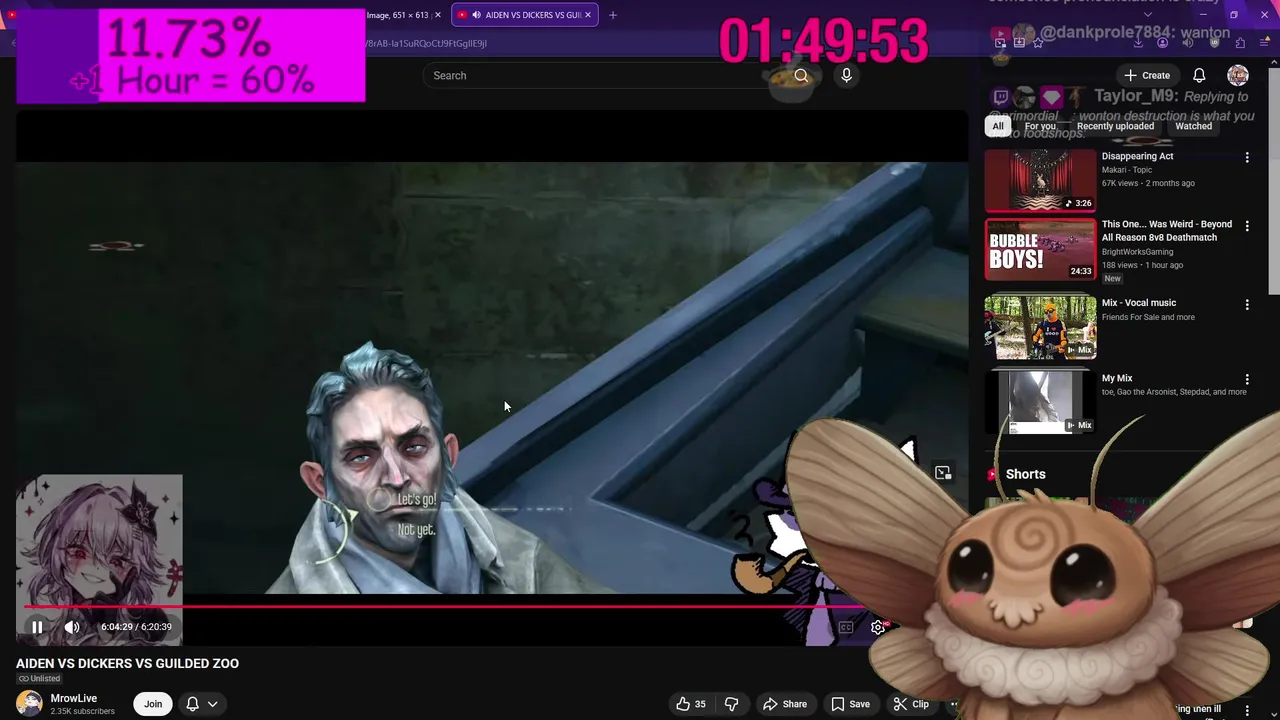Open the browser hamburger menu
The height and width of the screenshot is (720, 1280).
1265,43
